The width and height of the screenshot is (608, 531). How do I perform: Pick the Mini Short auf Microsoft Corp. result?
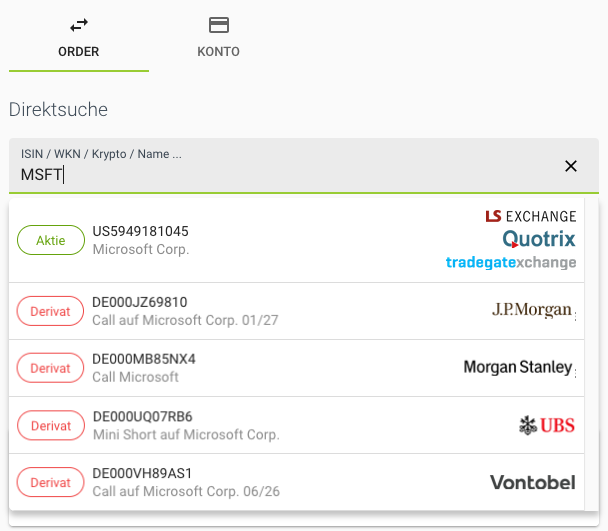(250, 425)
